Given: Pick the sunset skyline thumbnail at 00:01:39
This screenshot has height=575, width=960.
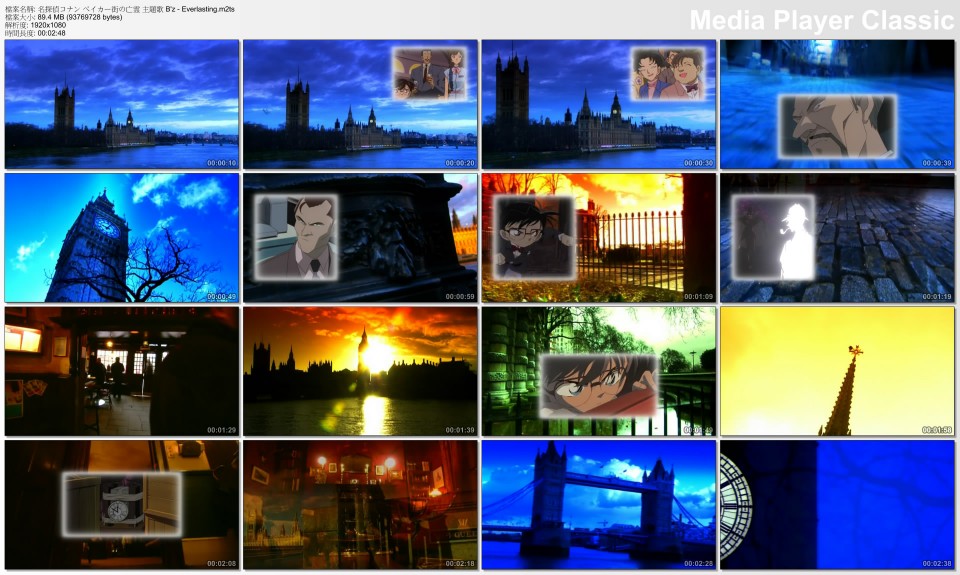Looking at the screenshot, I should click(360, 371).
